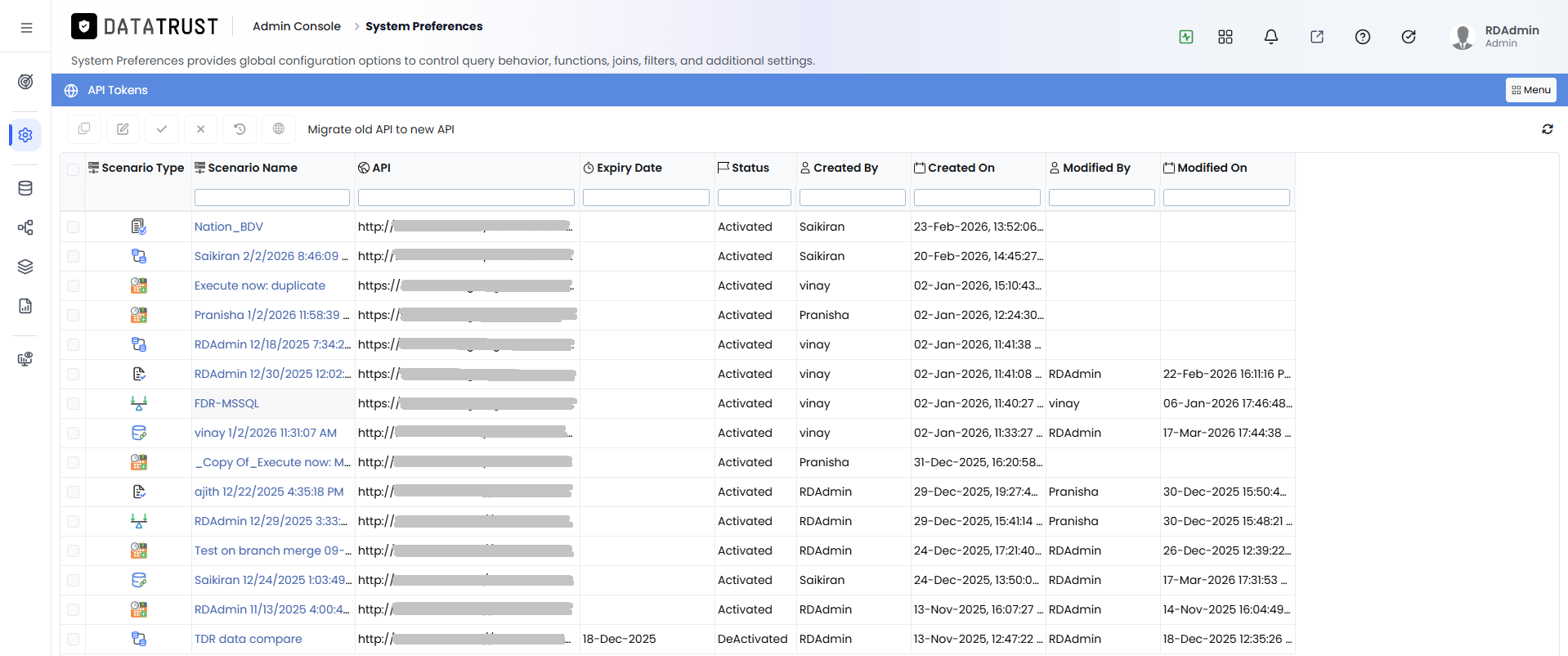Click the notification bell icon
Screen dimensions: 1568x656
1271,37
